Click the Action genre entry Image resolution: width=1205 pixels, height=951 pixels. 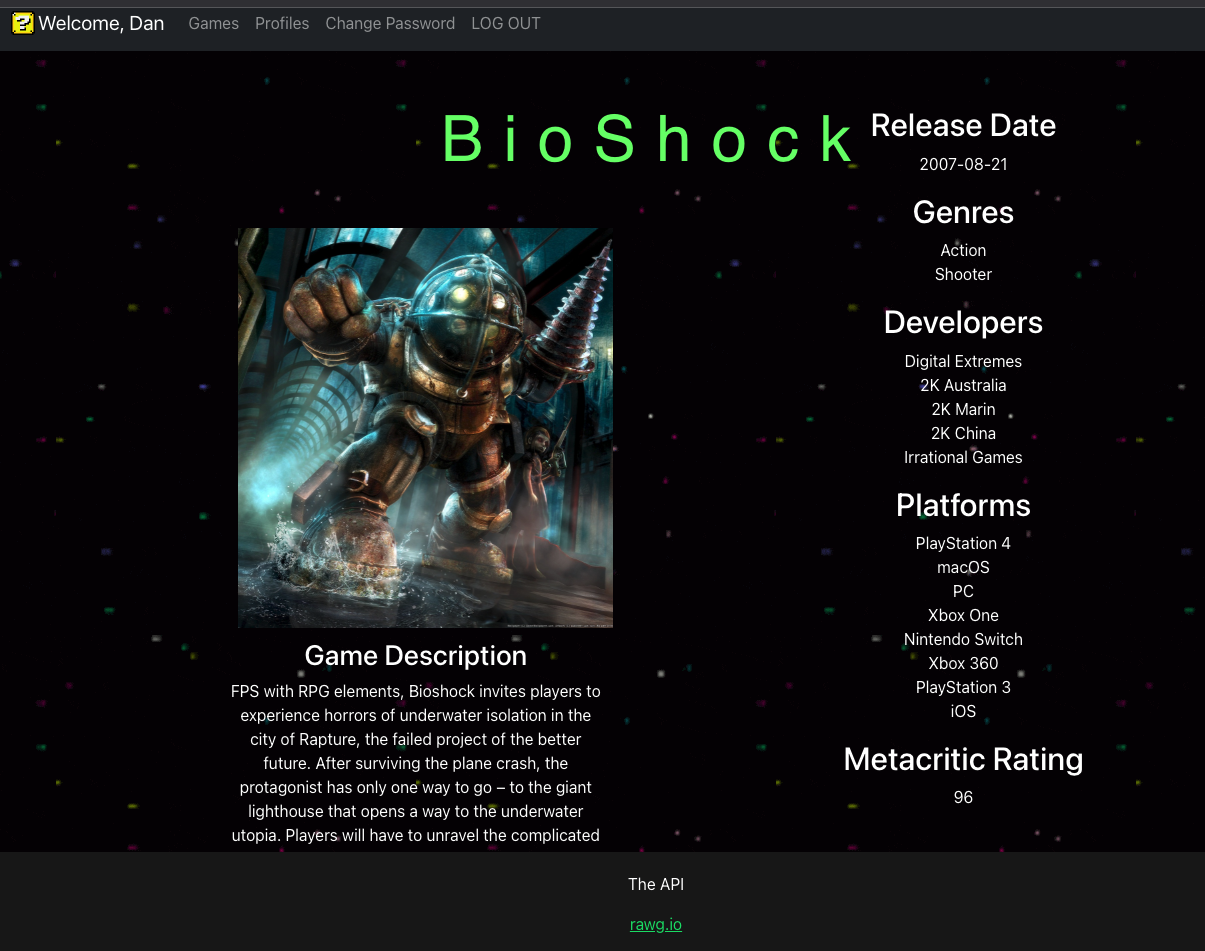pos(963,250)
